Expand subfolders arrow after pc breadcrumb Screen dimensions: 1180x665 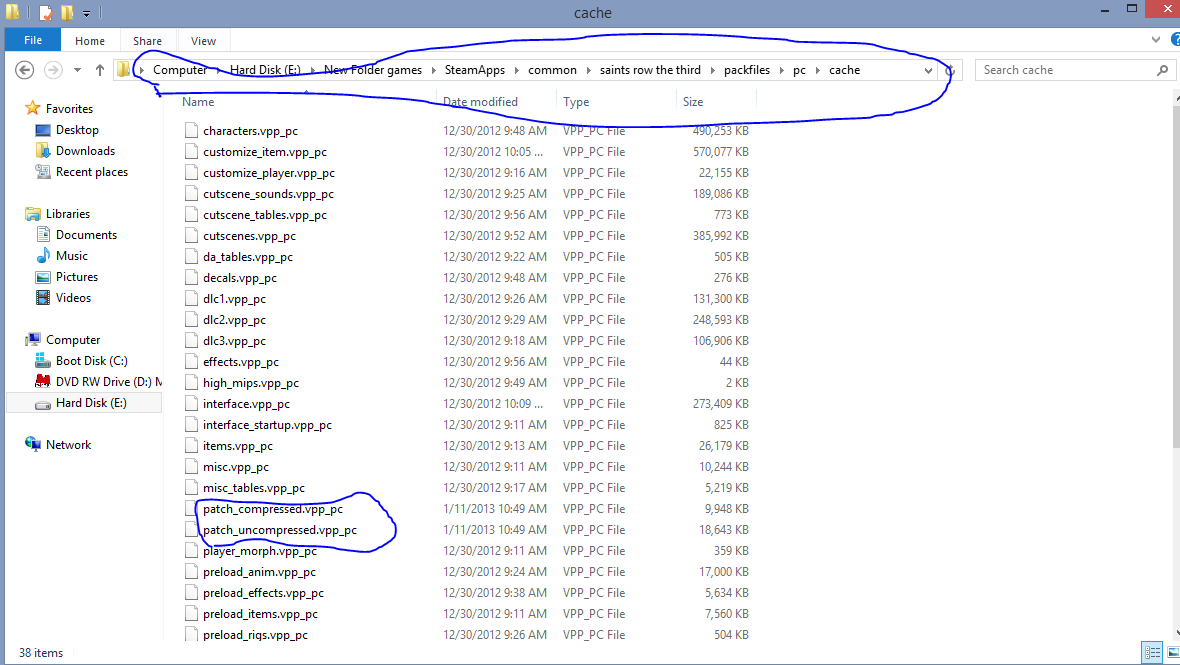(817, 70)
